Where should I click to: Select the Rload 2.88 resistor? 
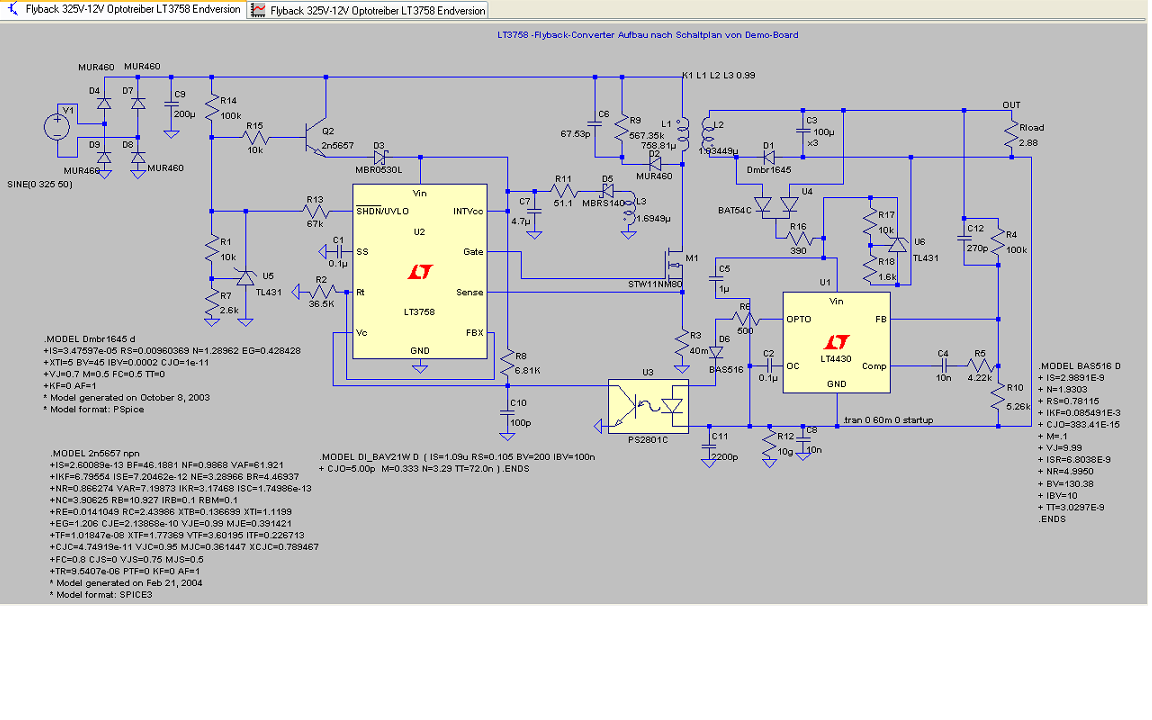coord(1011,136)
